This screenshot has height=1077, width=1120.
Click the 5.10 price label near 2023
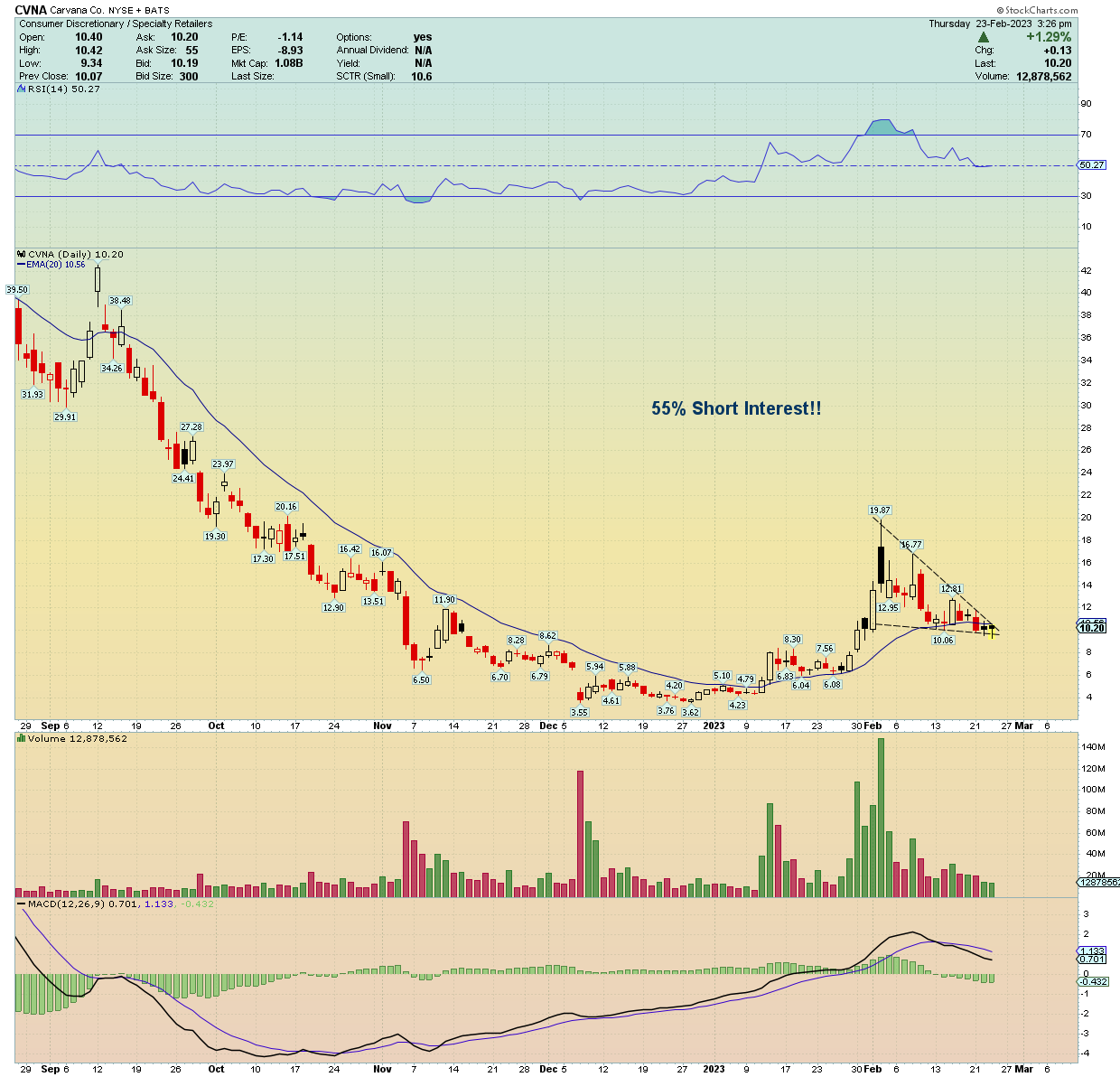[722, 676]
